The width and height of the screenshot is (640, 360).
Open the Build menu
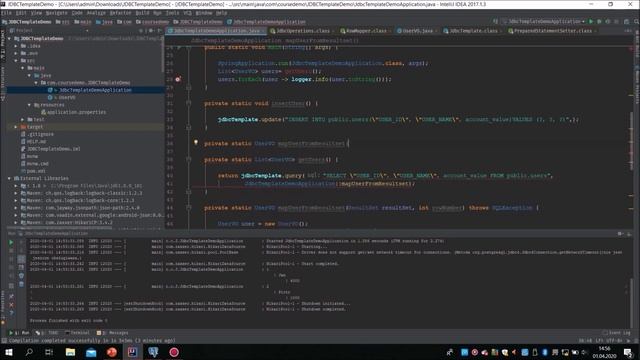click(x=142, y=13)
